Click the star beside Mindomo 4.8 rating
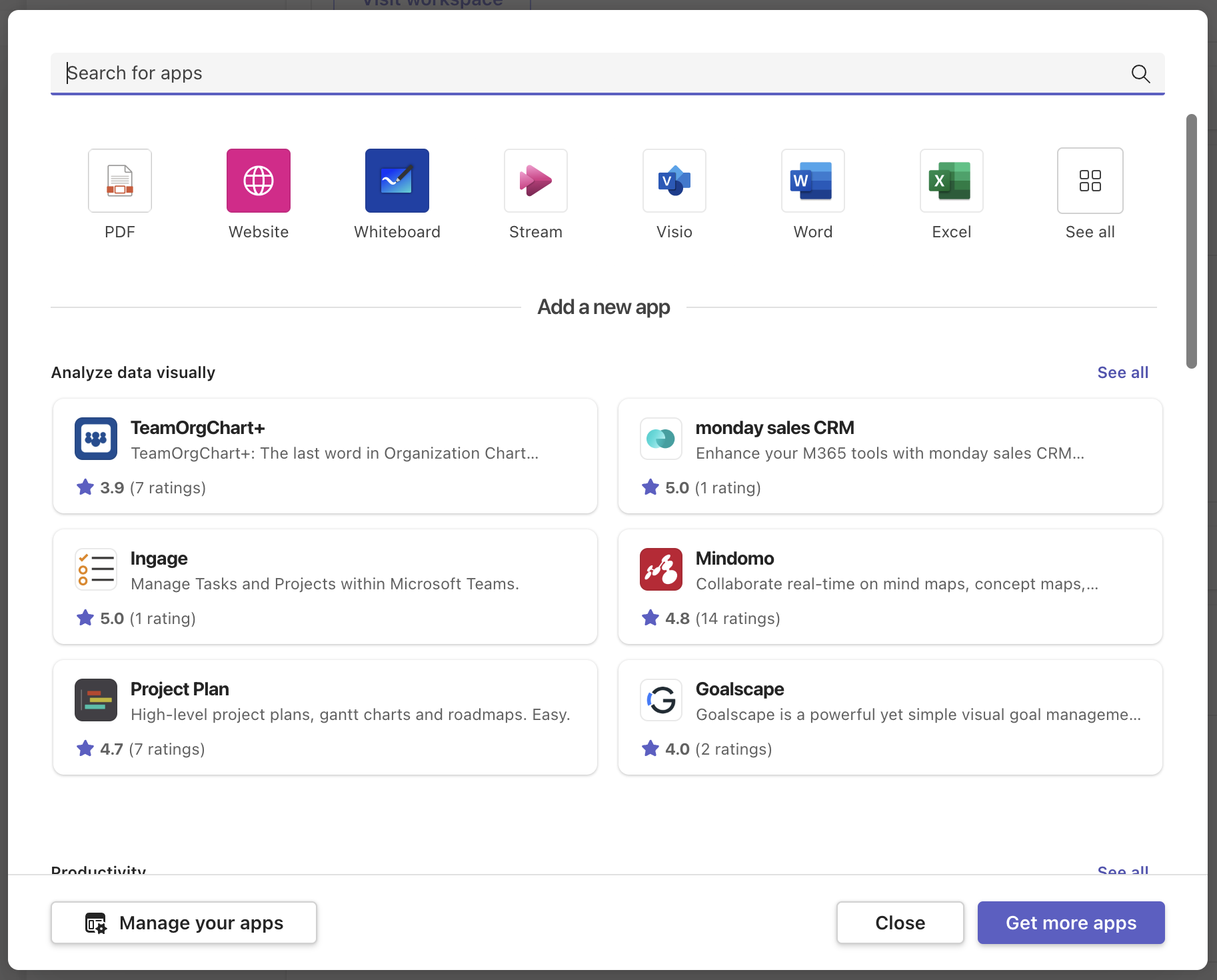1217x980 pixels. 650,618
